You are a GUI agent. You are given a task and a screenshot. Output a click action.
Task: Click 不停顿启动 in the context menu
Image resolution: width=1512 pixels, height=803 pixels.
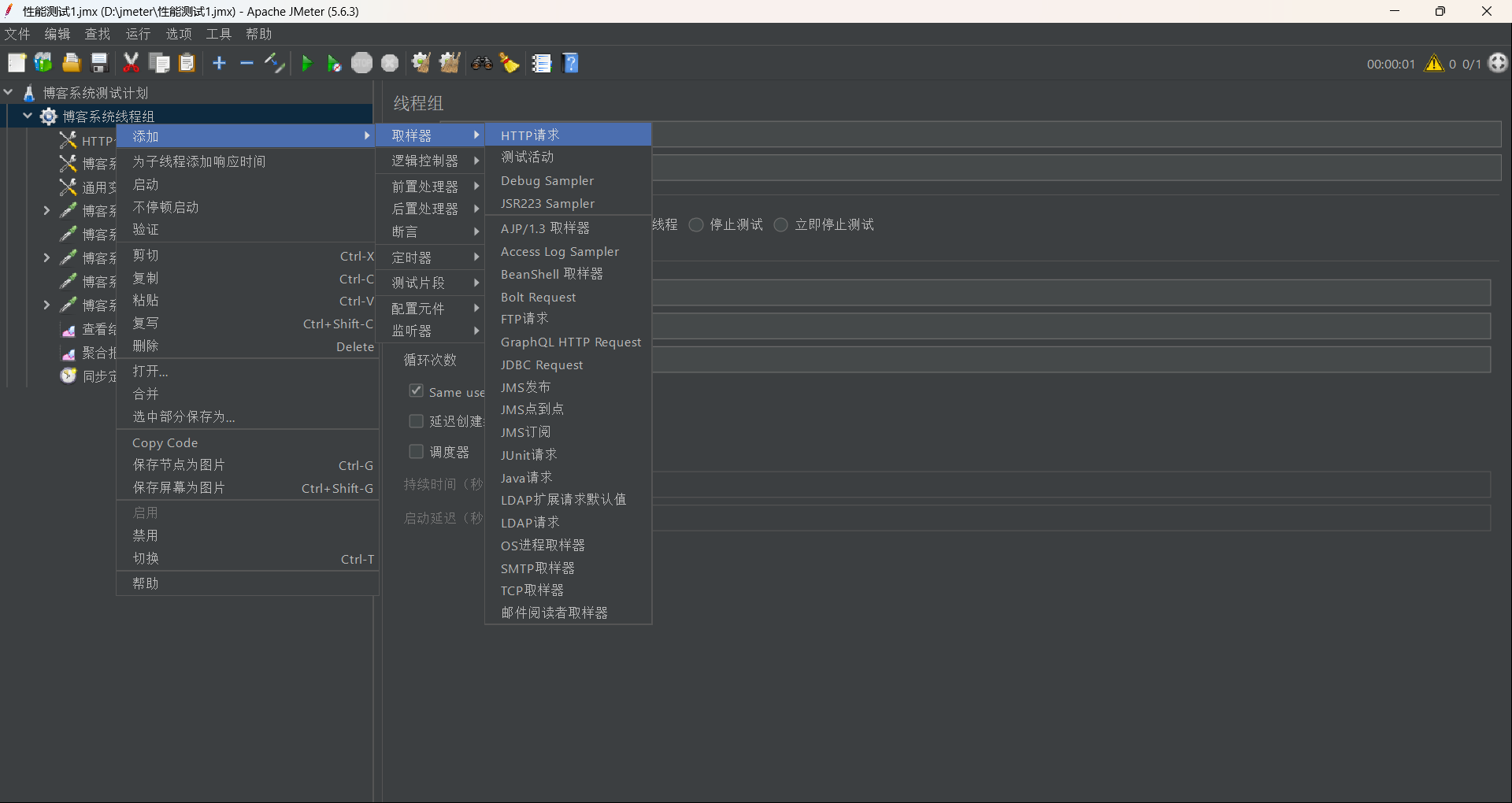[247, 207]
